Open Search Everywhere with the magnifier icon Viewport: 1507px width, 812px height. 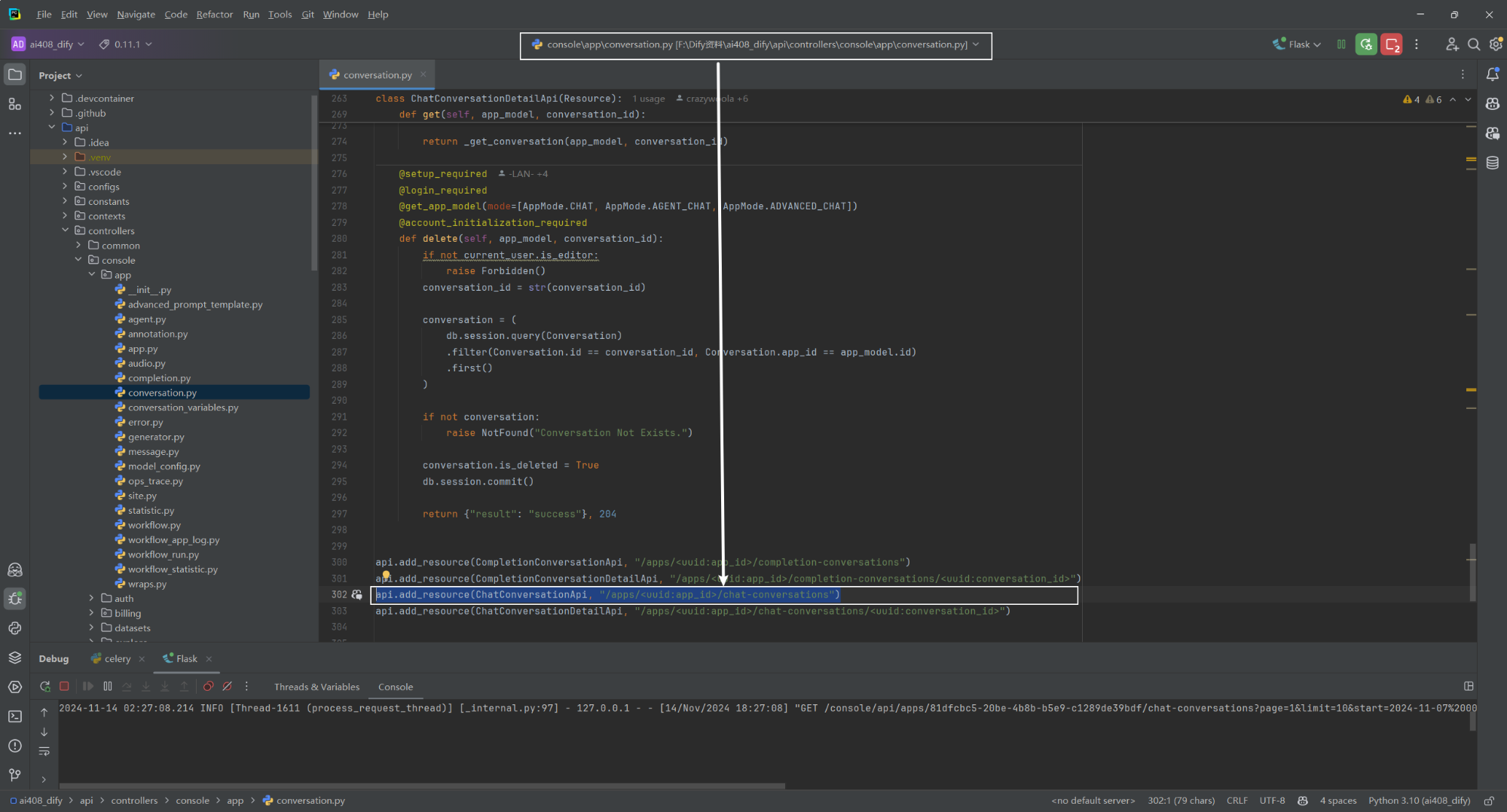click(x=1474, y=44)
